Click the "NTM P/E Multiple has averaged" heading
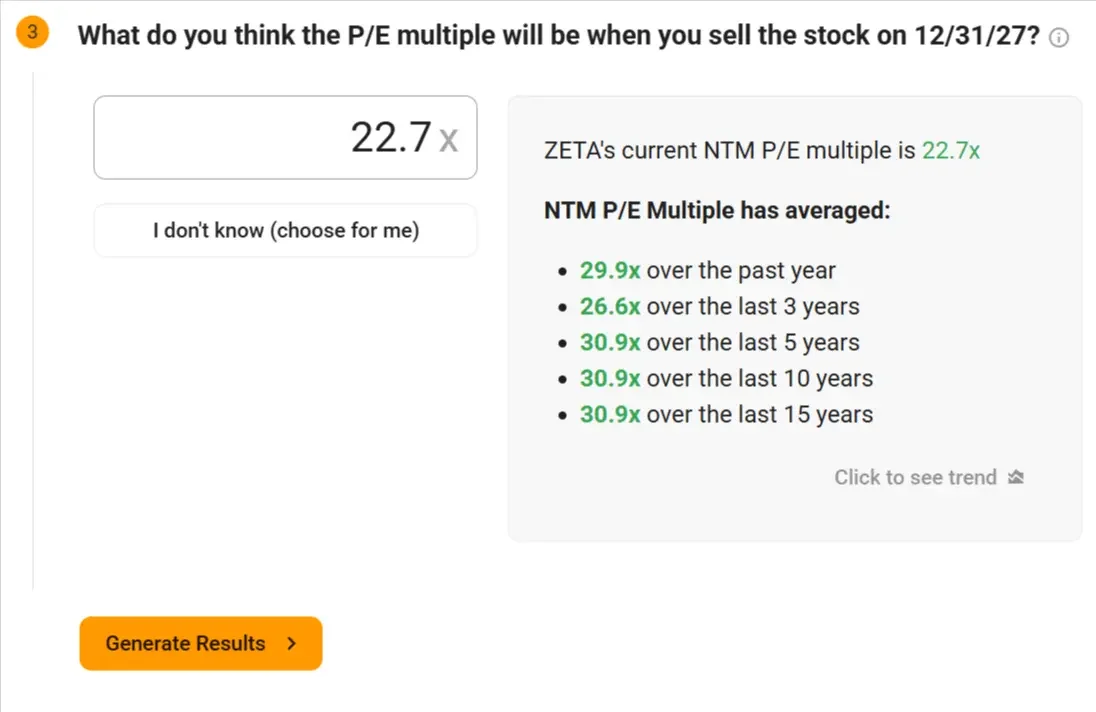Image resolution: width=1096 pixels, height=712 pixels. click(717, 210)
